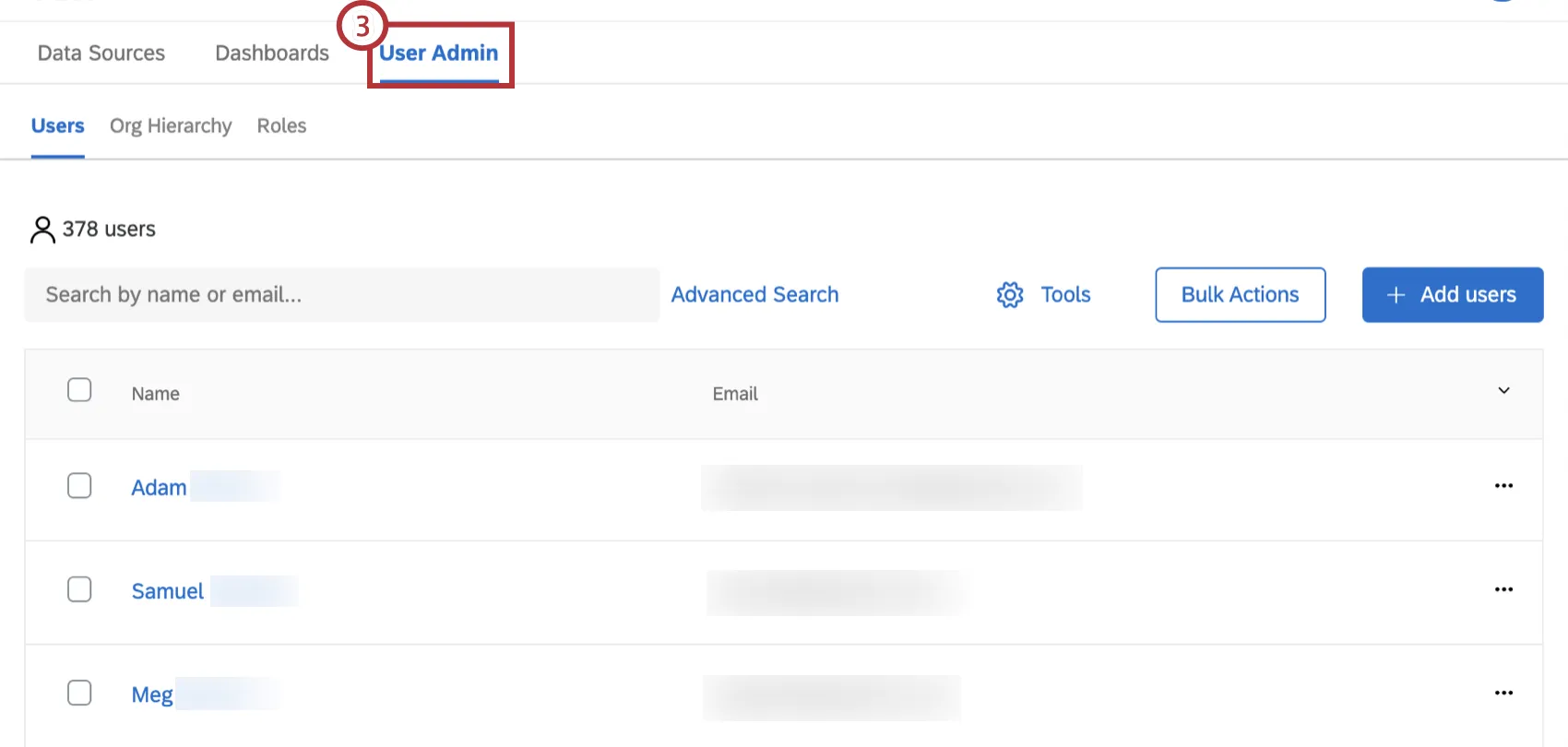Toggle the select-all checkbox in header
The height and width of the screenshot is (747, 1568).
click(79, 390)
